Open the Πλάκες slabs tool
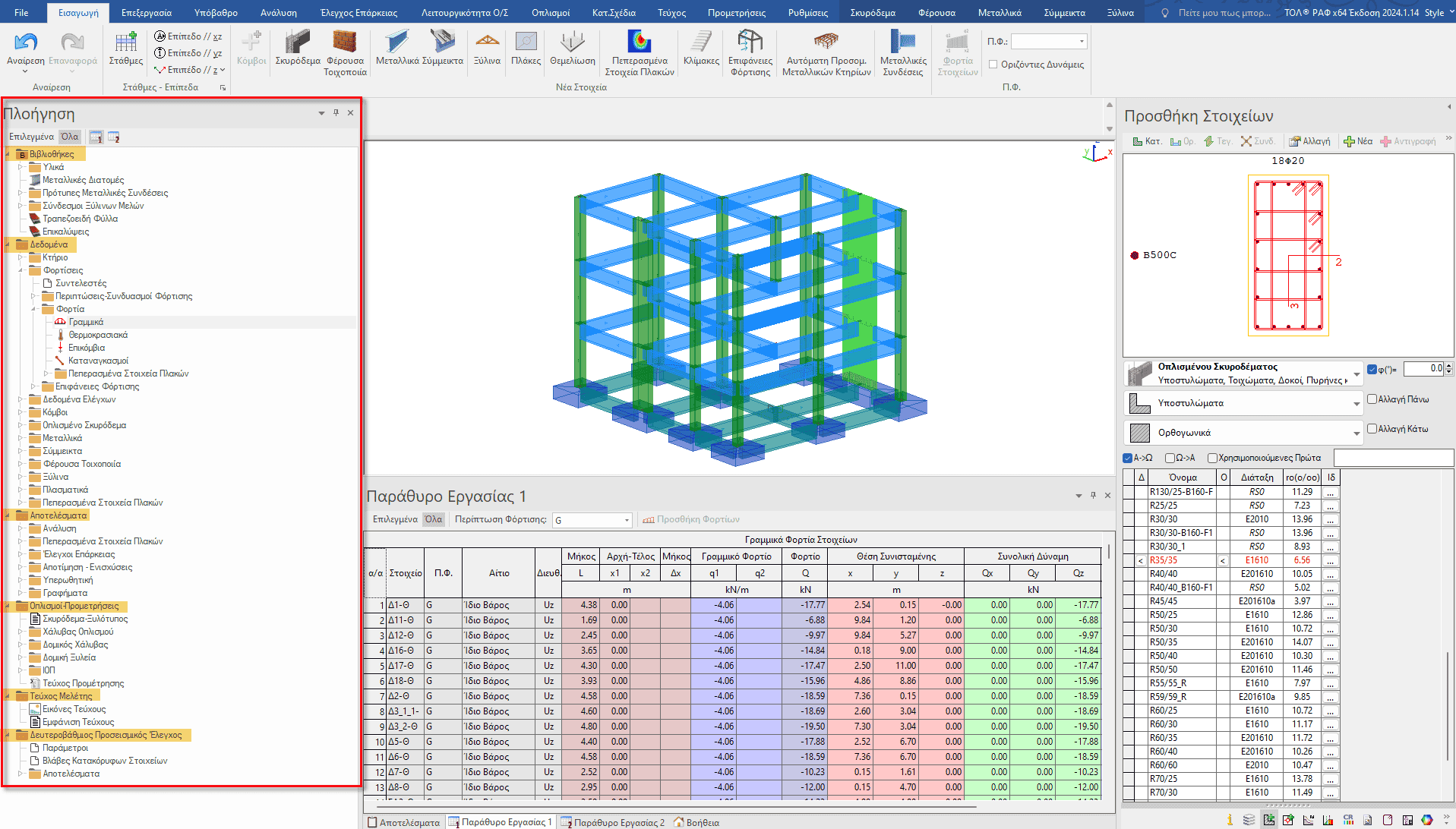 526,48
